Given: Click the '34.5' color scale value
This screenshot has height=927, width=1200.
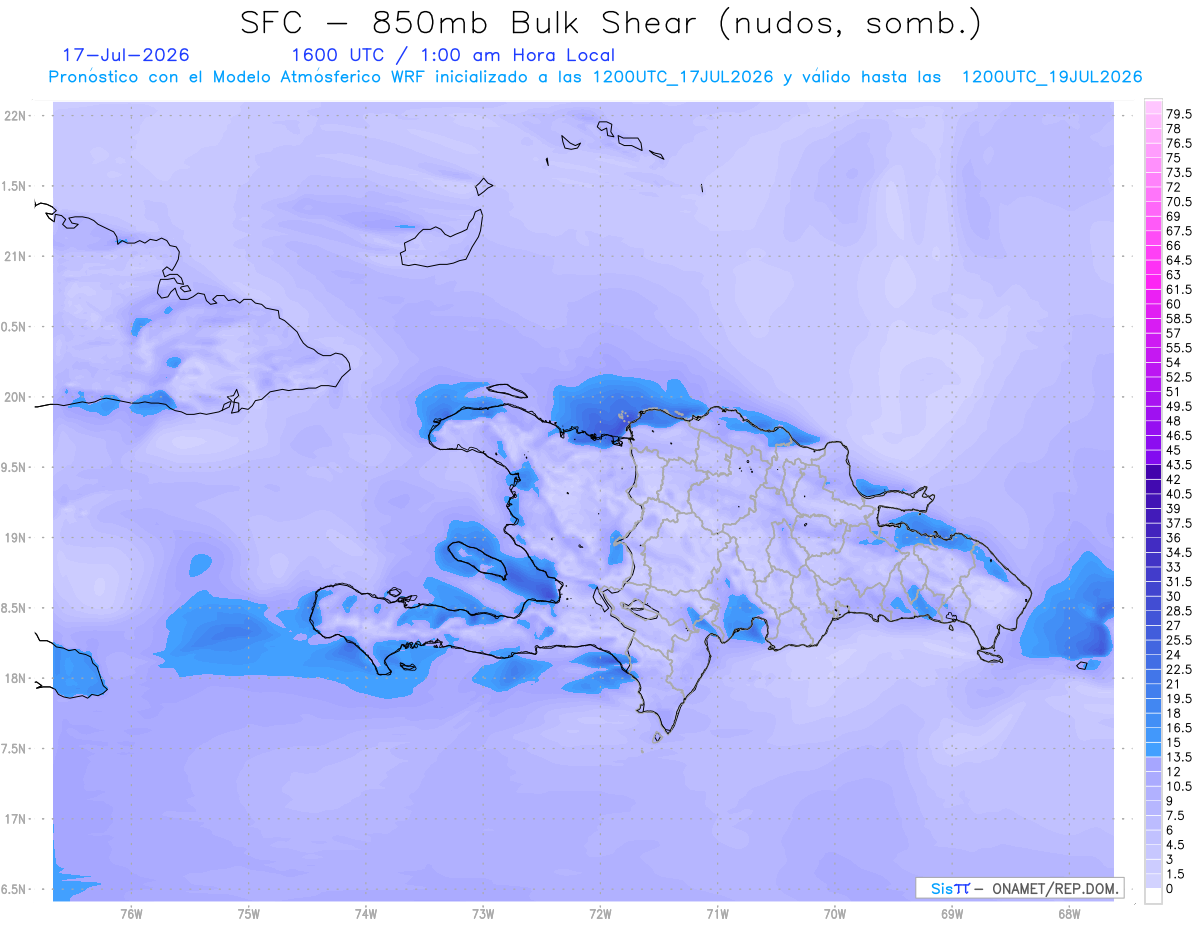Looking at the screenshot, I should pos(1179,552).
